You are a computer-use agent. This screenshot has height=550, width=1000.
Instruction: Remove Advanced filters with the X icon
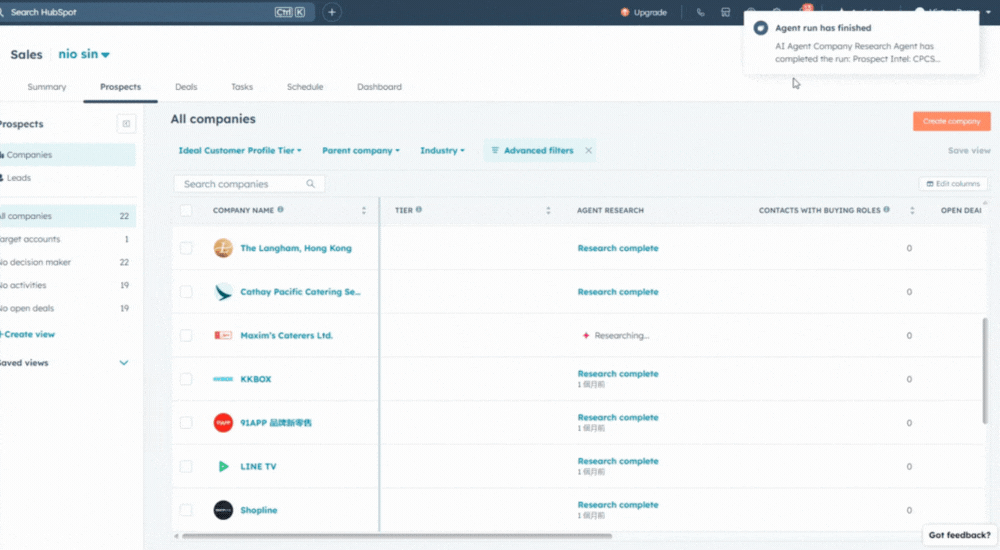[x=588, y=151]
